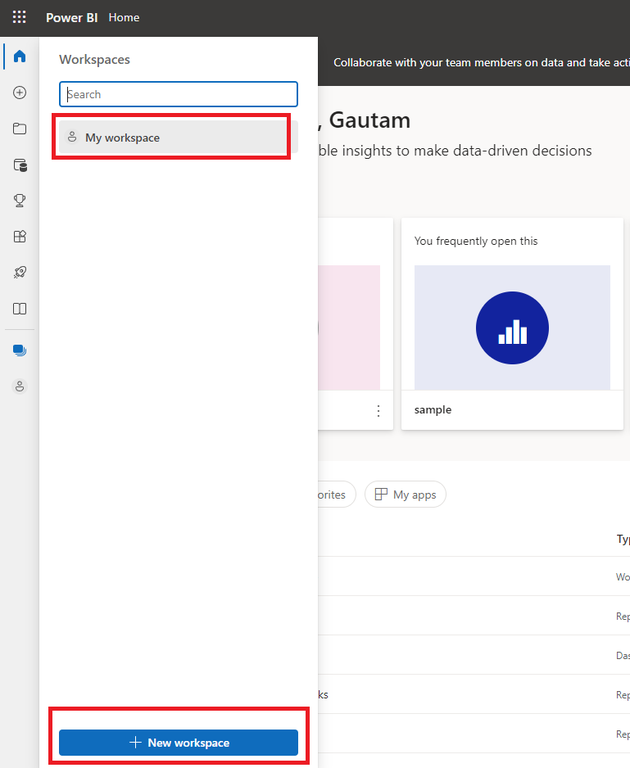Screen dimensions: 630x768
Task: Click the My workspace sidebar icon
Action: pos(20,386)
